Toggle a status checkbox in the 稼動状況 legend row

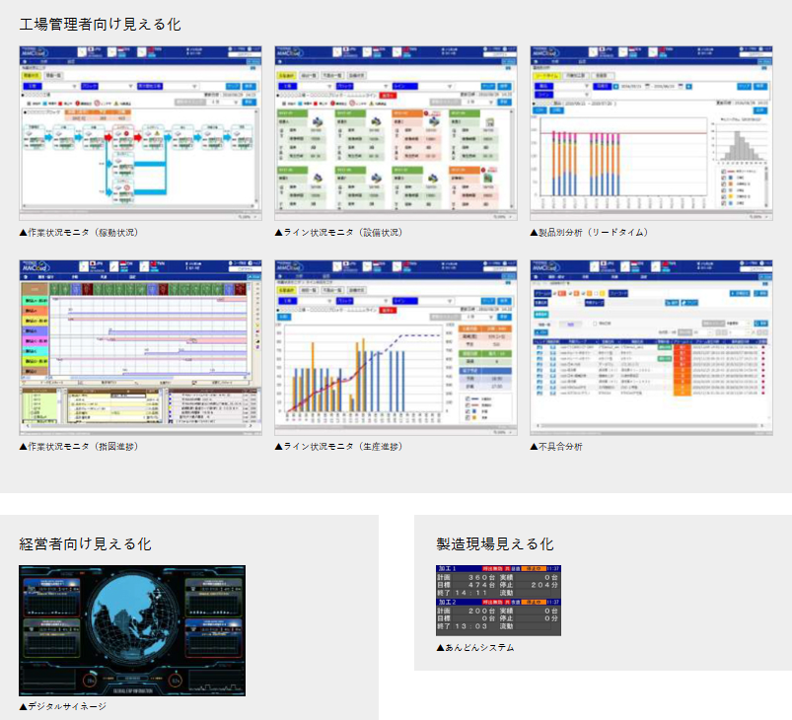tap(26, 103)
